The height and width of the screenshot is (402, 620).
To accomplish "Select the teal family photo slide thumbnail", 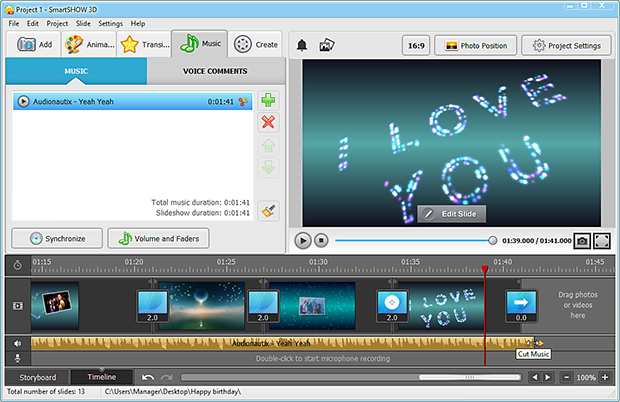I will tap(312, 306).
